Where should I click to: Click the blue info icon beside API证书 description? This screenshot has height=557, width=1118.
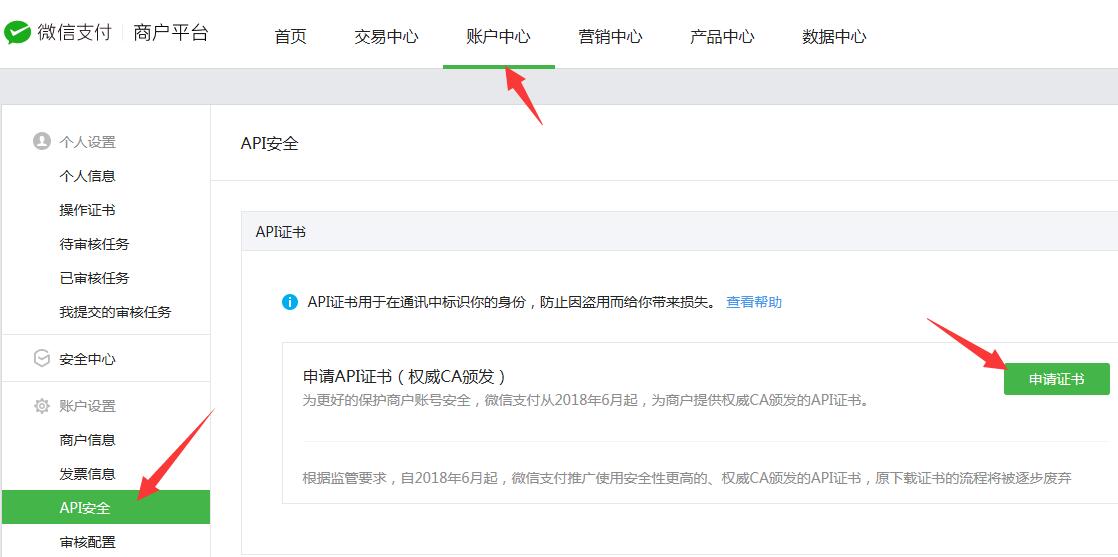pos(290,302)
